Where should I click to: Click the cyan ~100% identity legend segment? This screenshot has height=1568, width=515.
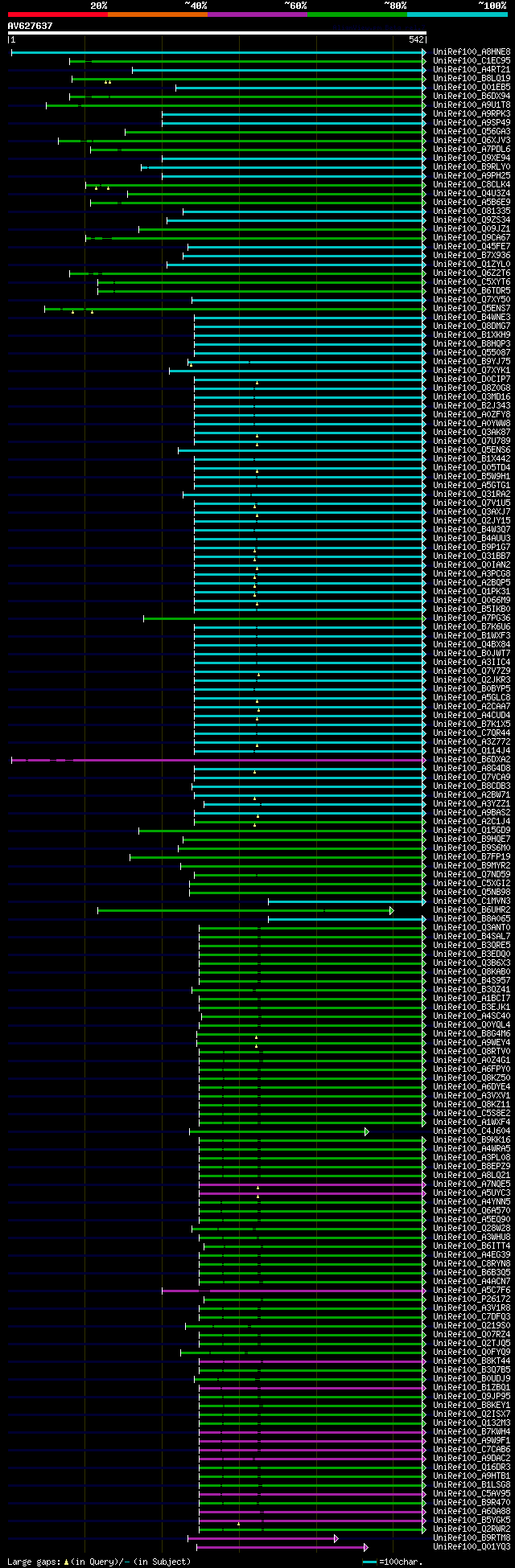click(x=456, y=14)
